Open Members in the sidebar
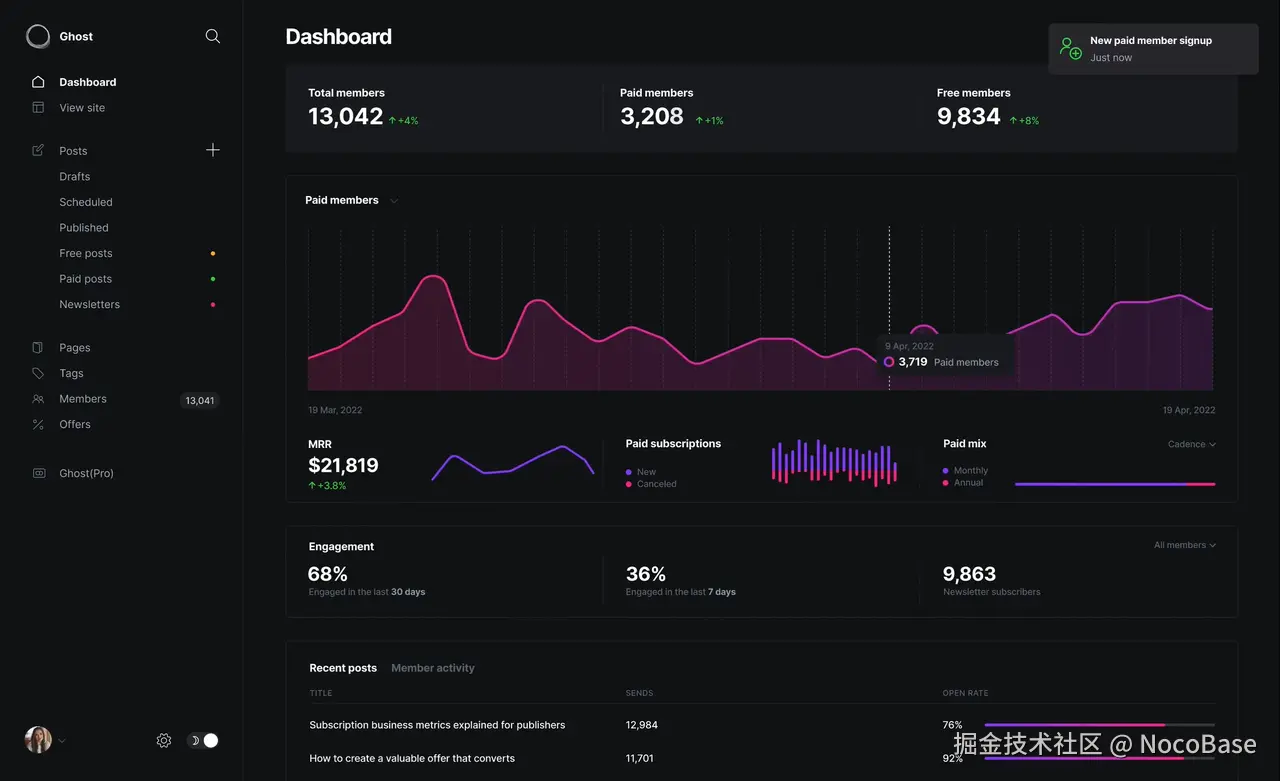This screenshot has height=781, width=1280. (83, 399)
